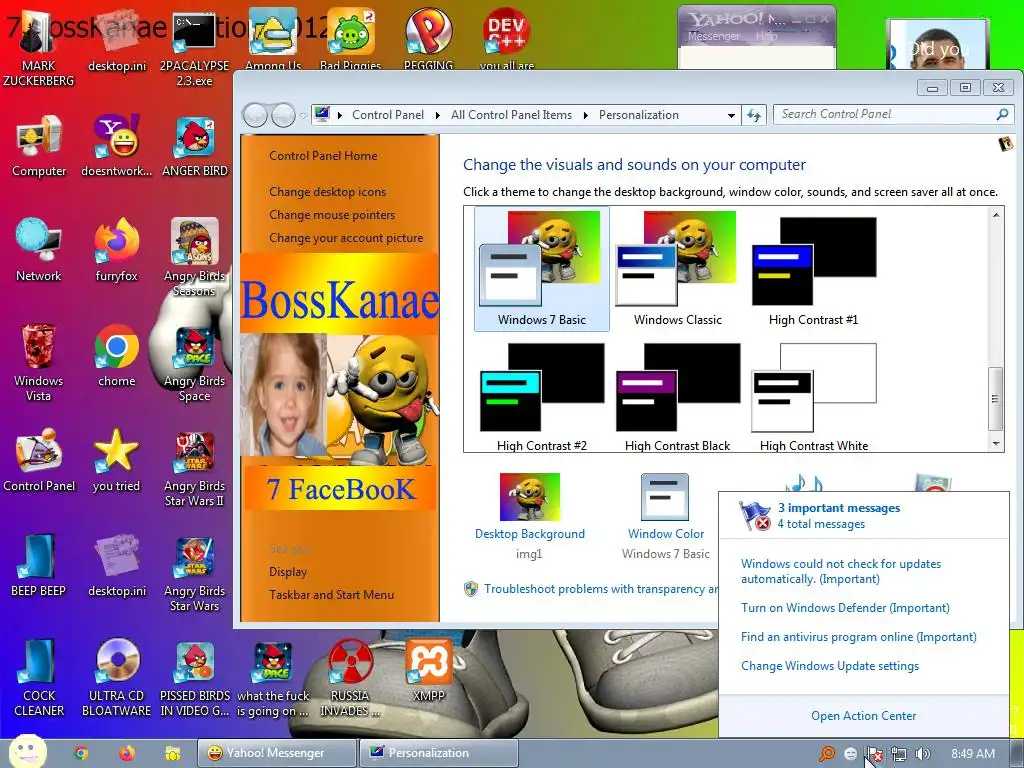Open the RUSSIA INVADES radiation icon
This screenshot has height=768, width=1024.
pyautogui.click(x=351, y=678)
